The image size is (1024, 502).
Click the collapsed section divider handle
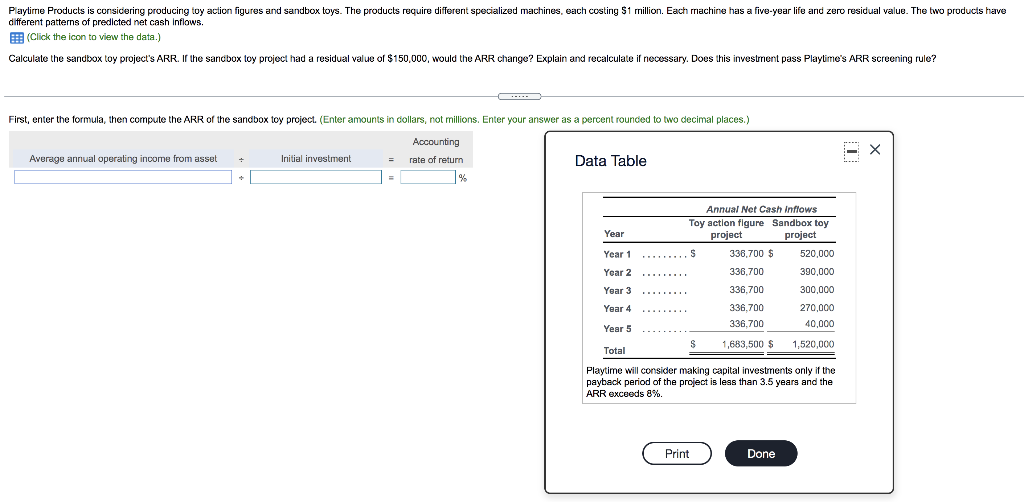(x=520, y=97)
